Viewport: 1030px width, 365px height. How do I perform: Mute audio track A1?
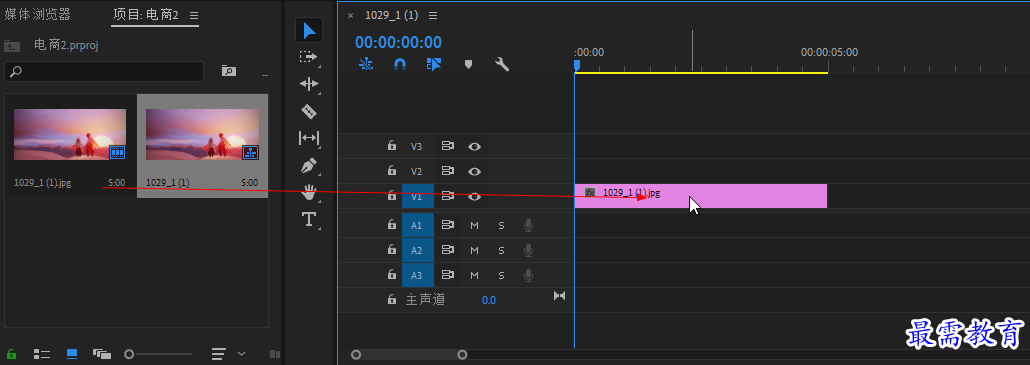tap(474, 225)
